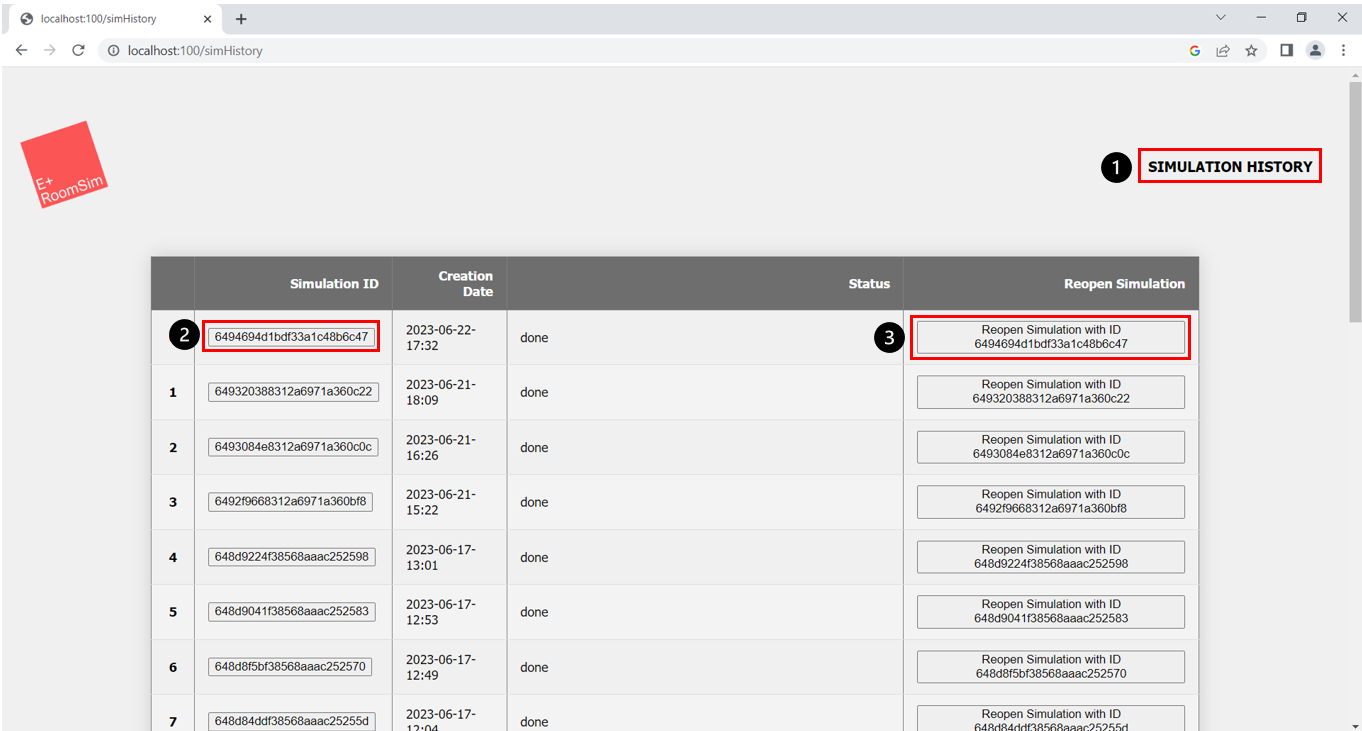Click simulation ID 648d9224f38568aaac252598 button
Screen dimensions: 1362x731
[291, 557]
